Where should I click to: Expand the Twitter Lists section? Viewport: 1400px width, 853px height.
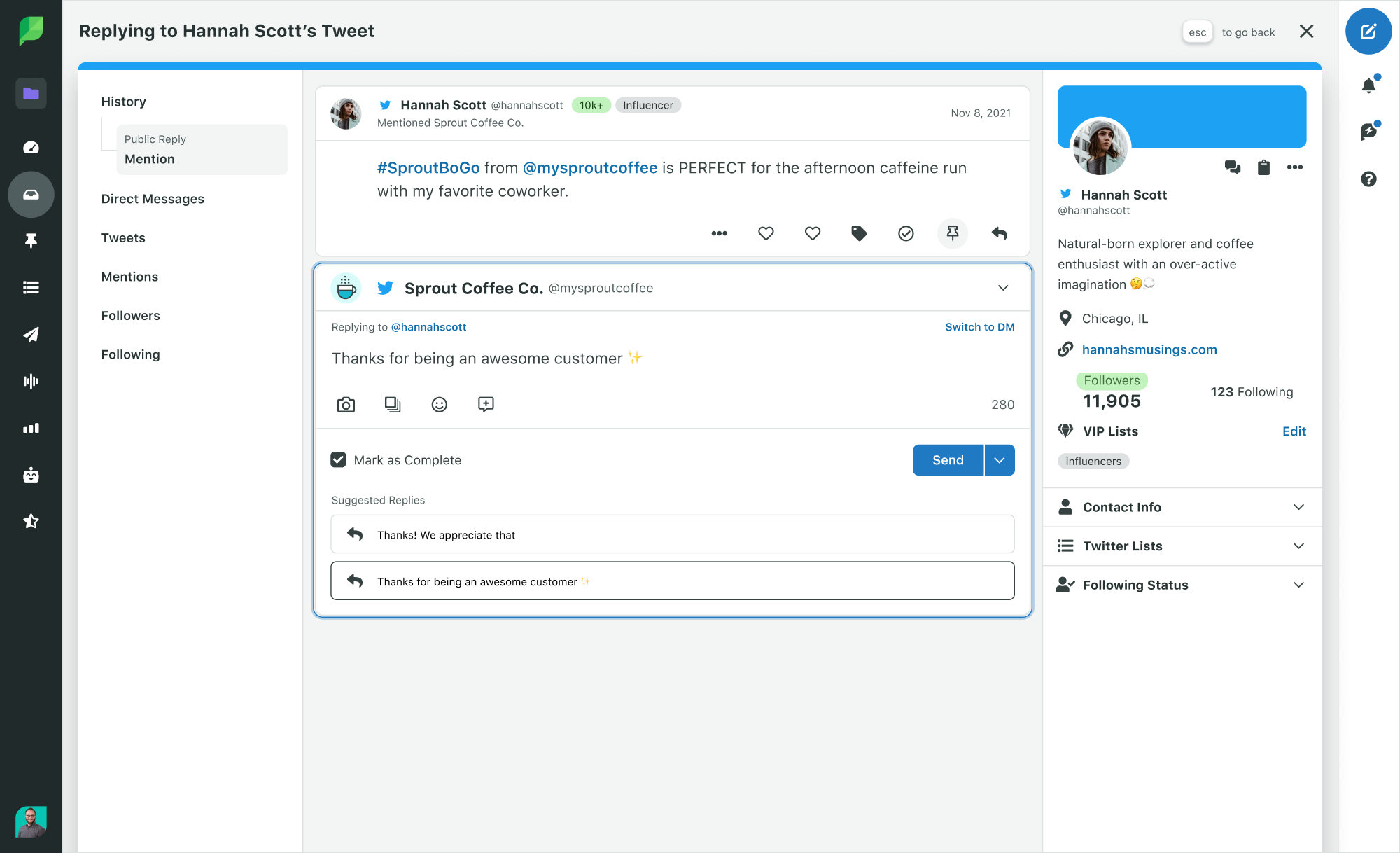click(x=1182, y=546)
